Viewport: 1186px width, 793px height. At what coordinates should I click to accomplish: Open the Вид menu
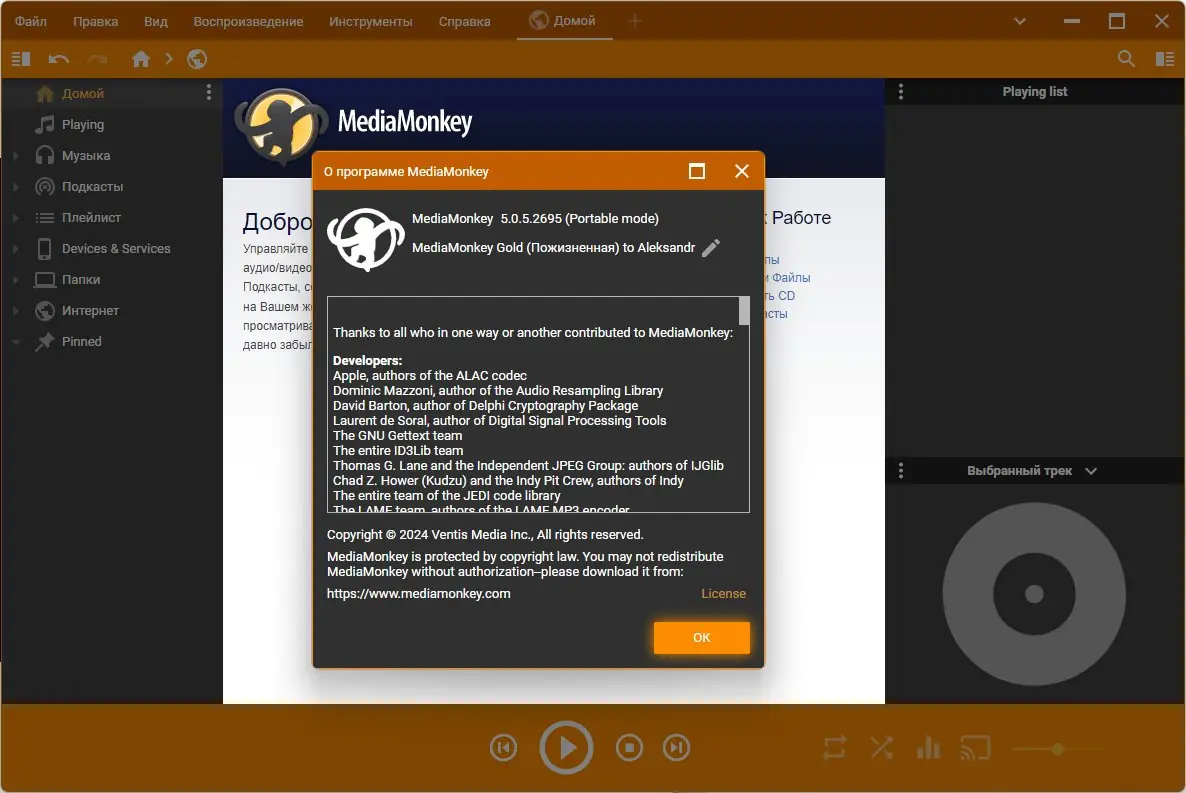click(x=156, y=21)
